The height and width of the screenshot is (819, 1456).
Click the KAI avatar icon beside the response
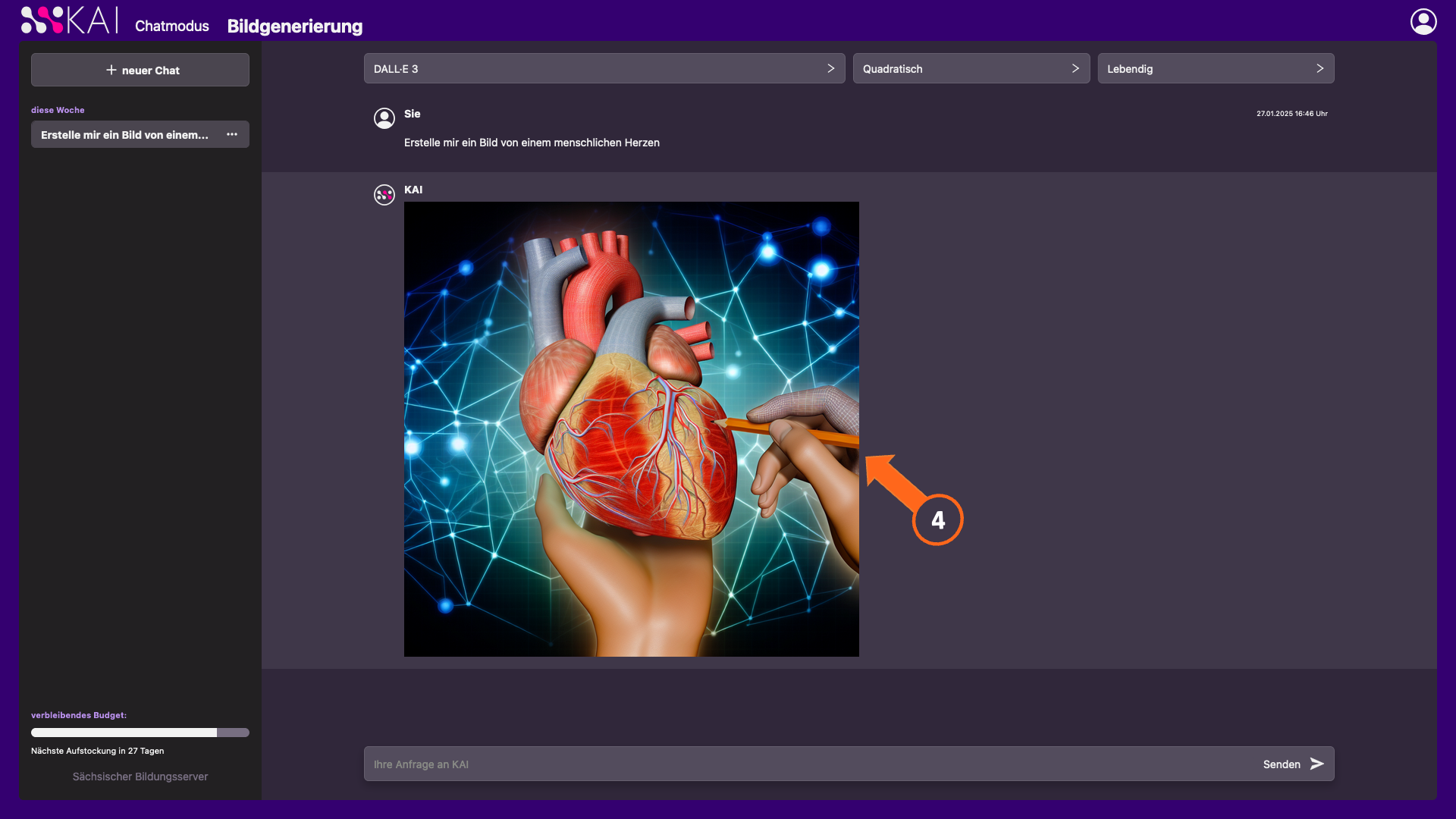384,195
